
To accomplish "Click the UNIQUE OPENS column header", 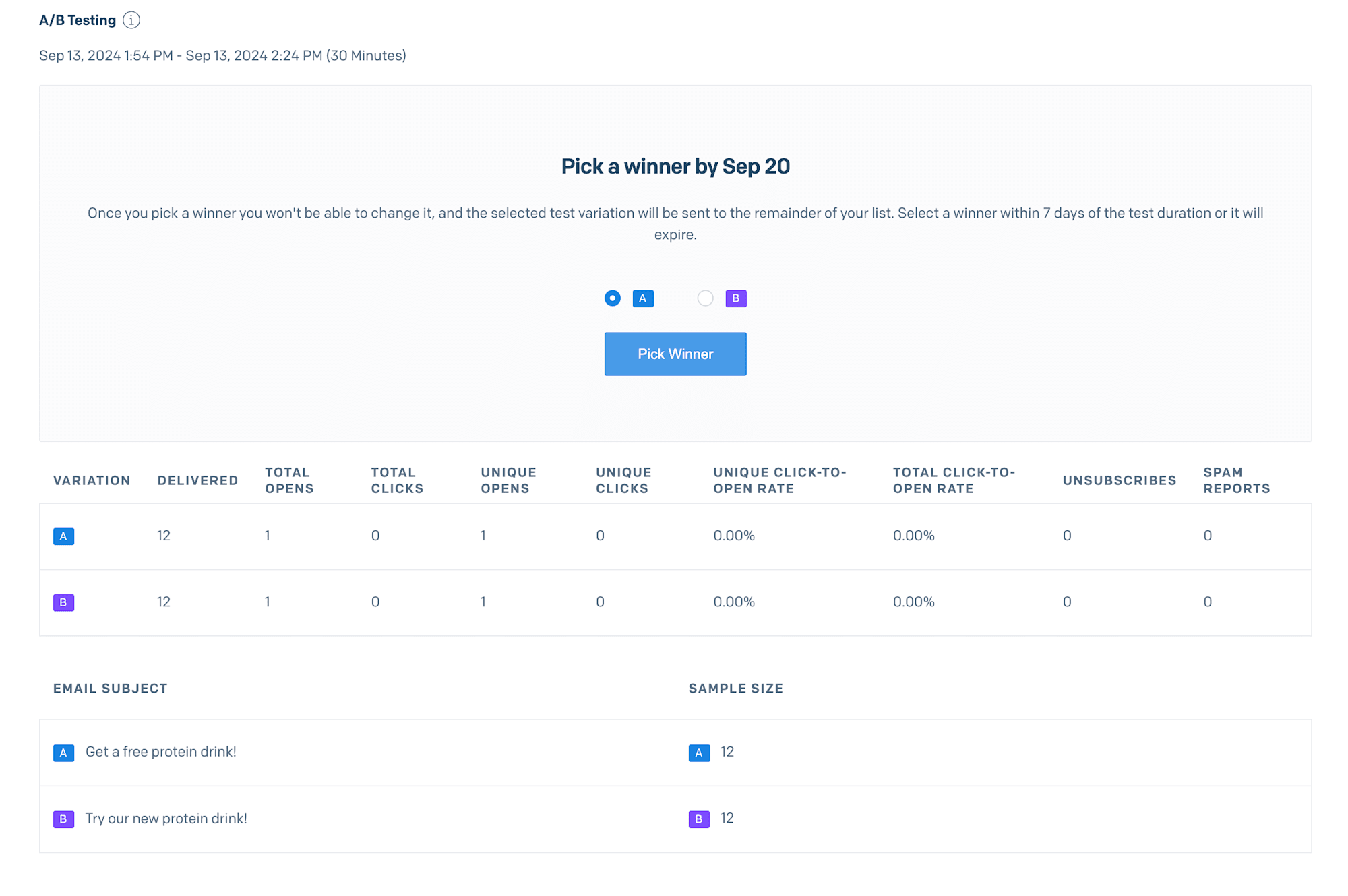I will [508, 480].
